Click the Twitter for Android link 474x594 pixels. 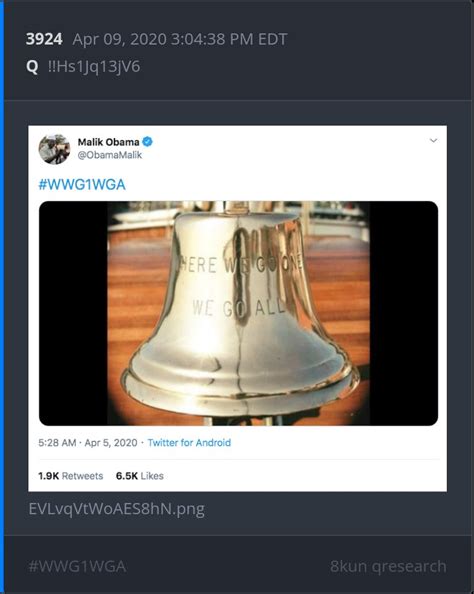click(189, 443)
